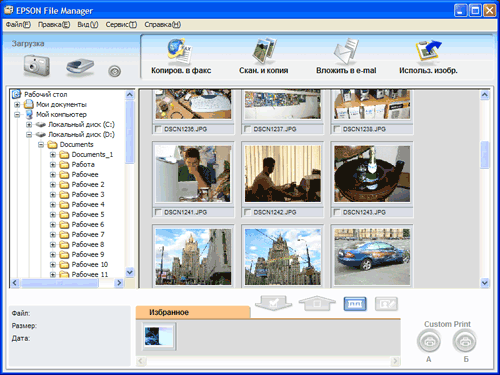Collapse the Мой компьютер node
This screenshot has width=500, height=375.
point(17,115)
